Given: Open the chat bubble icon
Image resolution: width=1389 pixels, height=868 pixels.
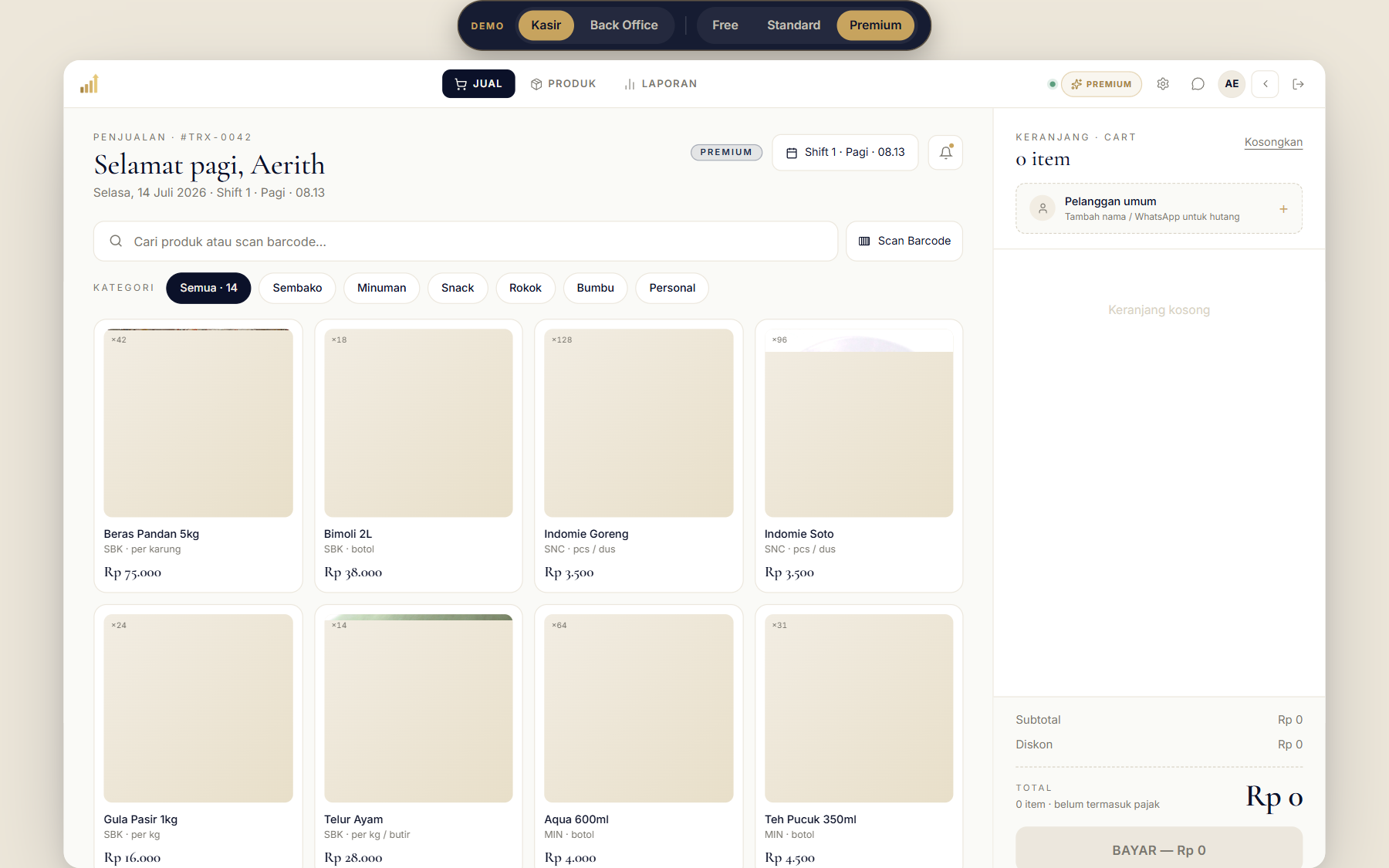Looking at the screenshot, I should click(x=1198, y=84).
